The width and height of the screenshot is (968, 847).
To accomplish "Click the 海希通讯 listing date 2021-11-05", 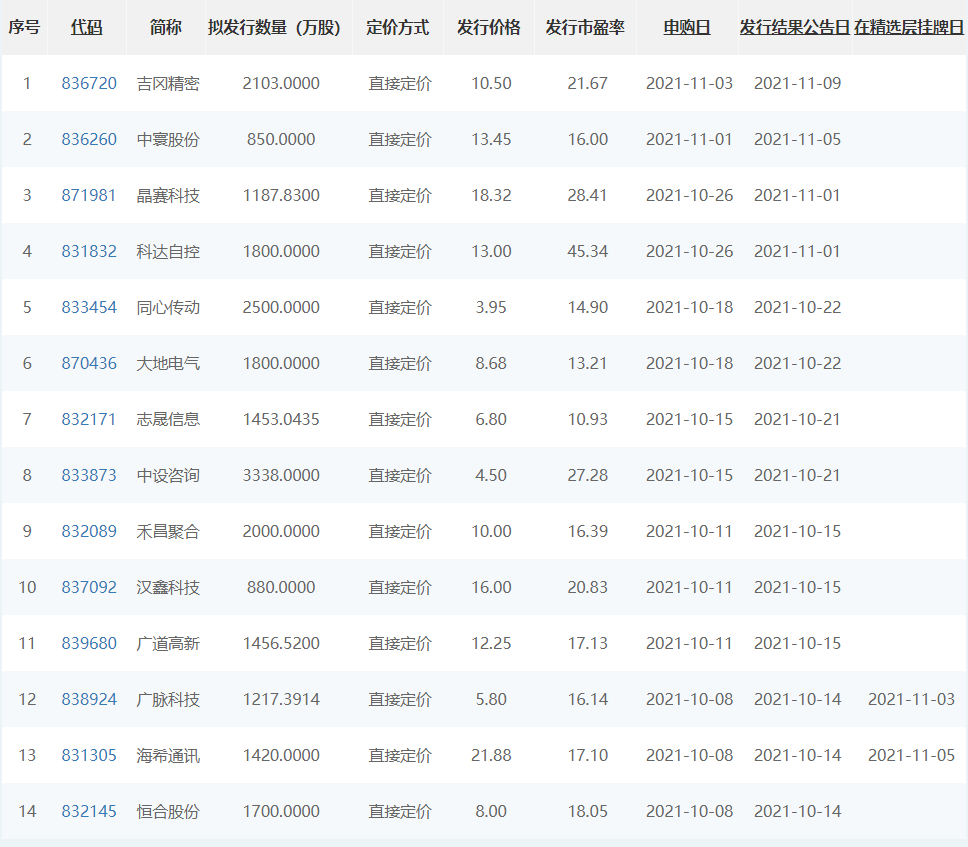I will click(x=911, y=756).
